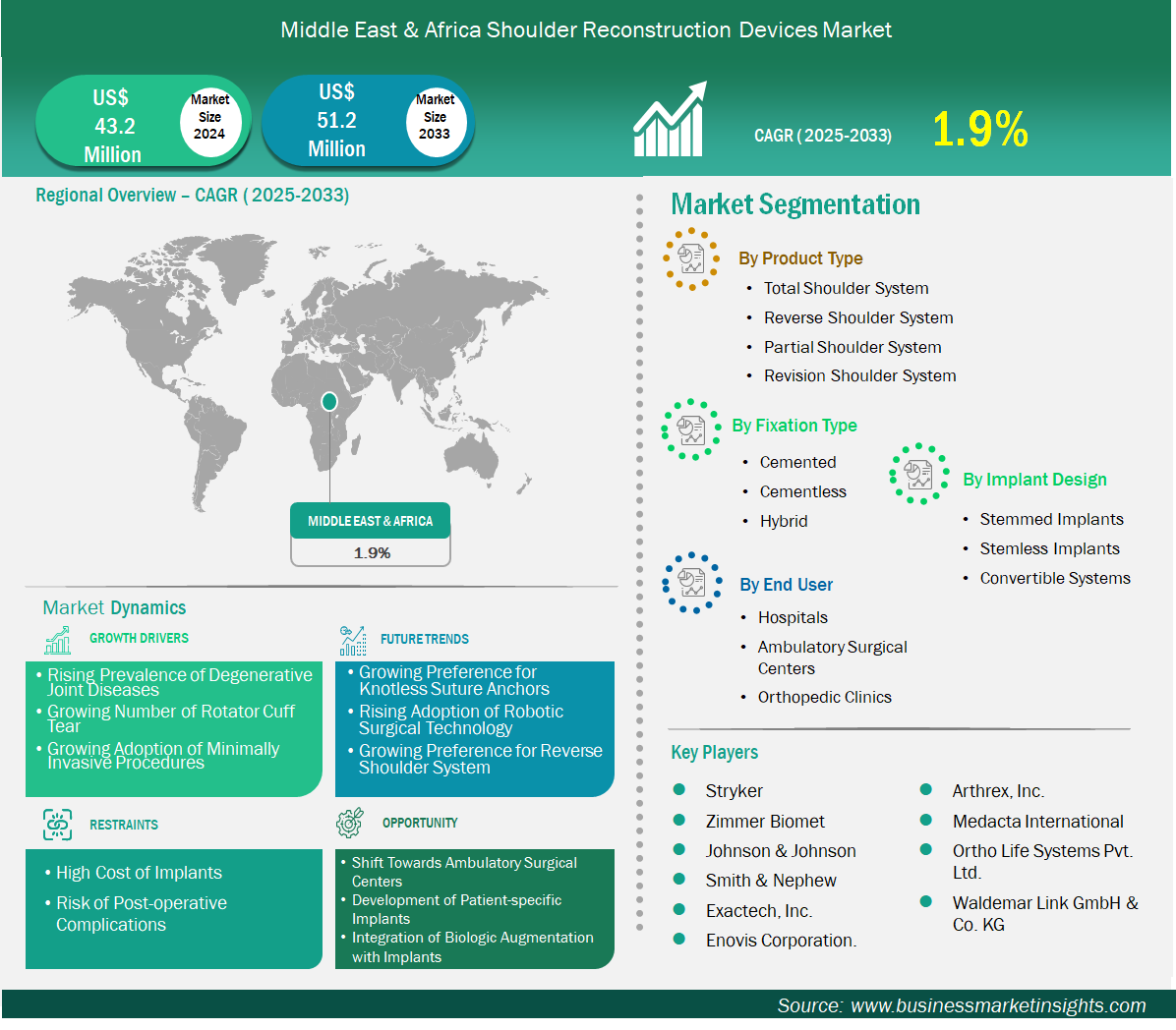Click the green bullet beside Arthrex, Inc.
Viewport: 1176px width, 1030px height.
[x=926, y=789]
